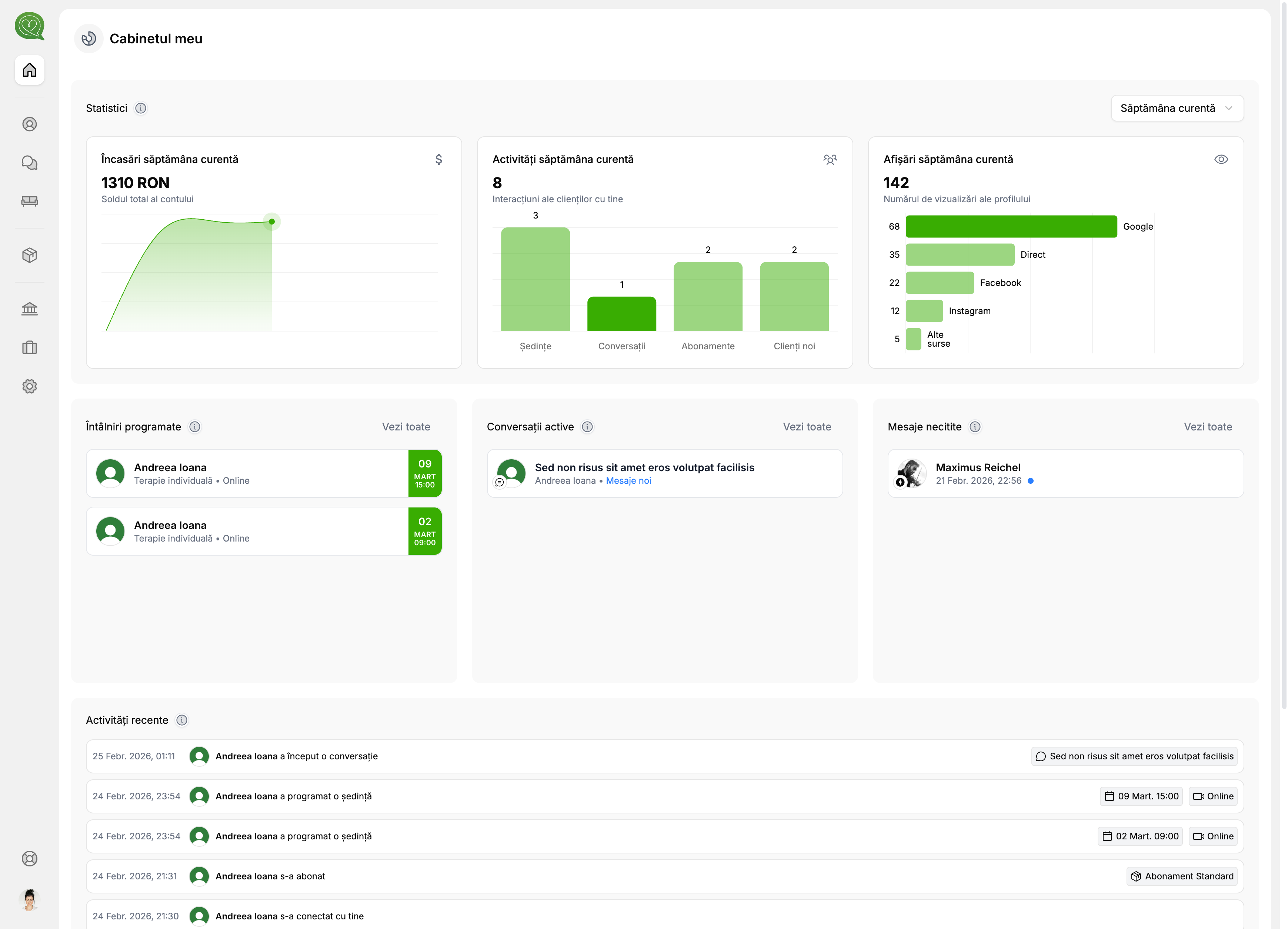Open the Mesaje noi link
This screenshot has height=929, width=1288.
pyautogui.click(x=628, y=481)
